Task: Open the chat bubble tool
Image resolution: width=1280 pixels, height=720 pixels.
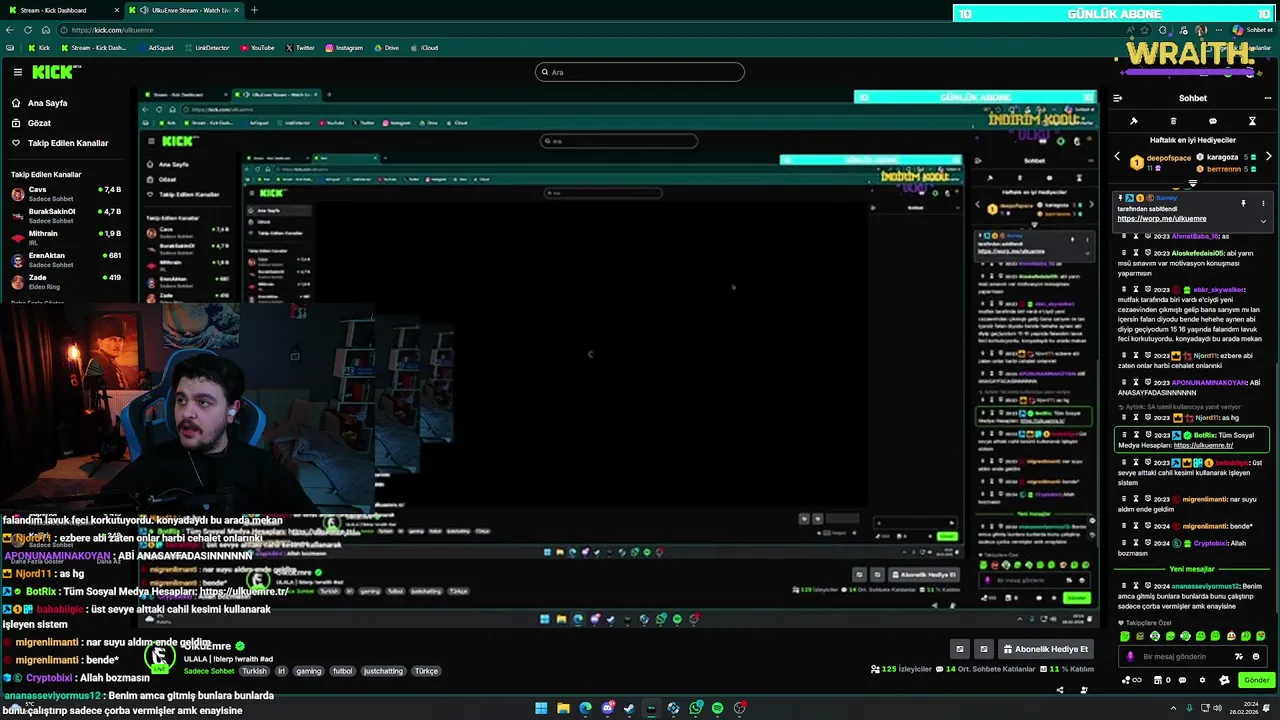Action: coord(1213,121)
